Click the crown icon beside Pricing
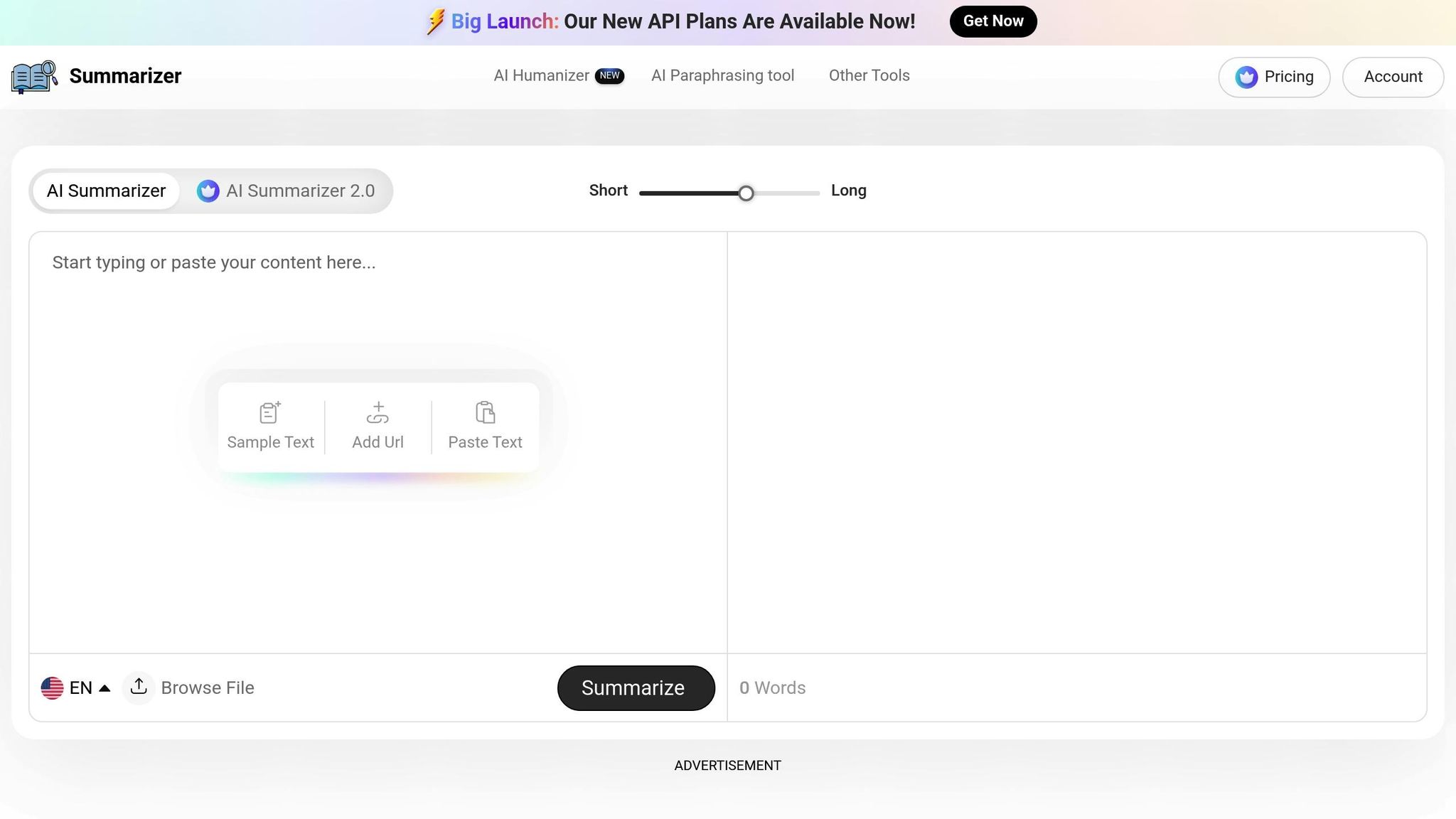The image size is (1456, 819). [1246, 77]
